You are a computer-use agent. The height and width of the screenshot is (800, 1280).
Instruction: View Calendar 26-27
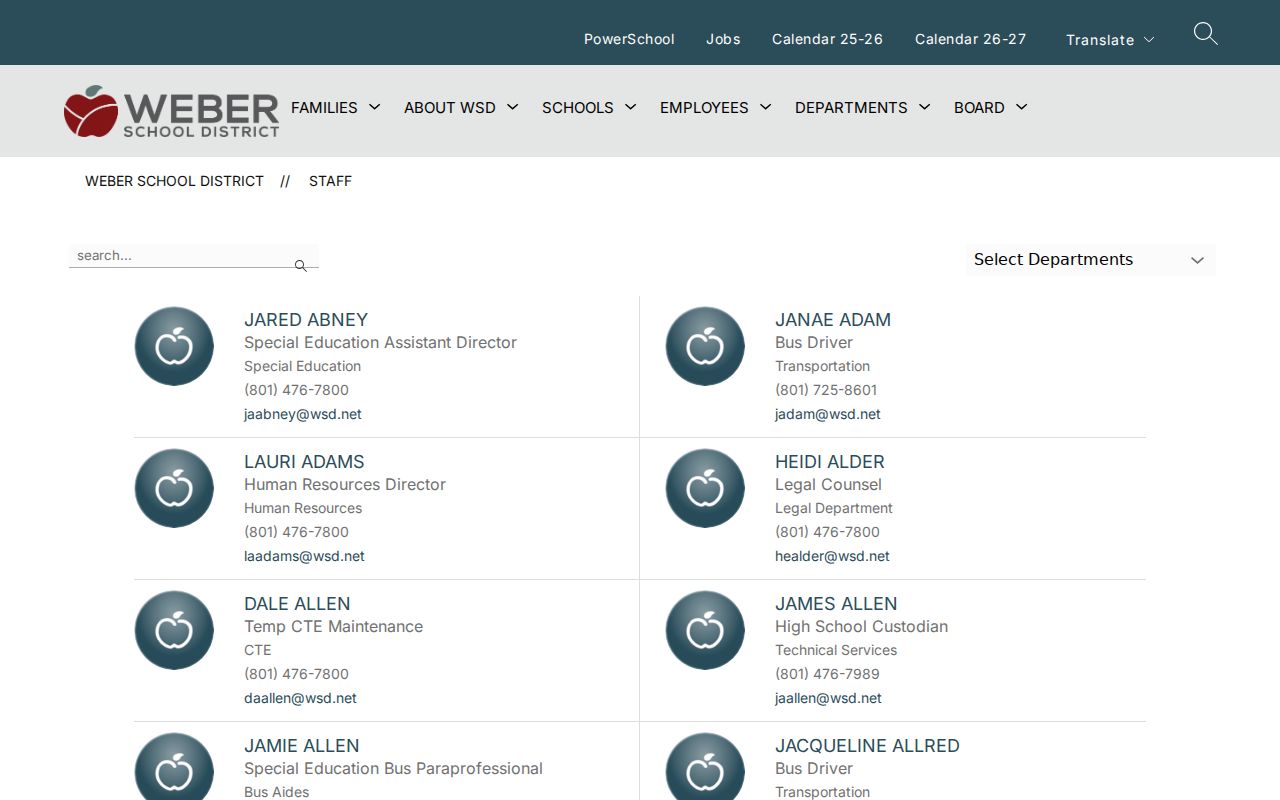click(x=970, y=39)
